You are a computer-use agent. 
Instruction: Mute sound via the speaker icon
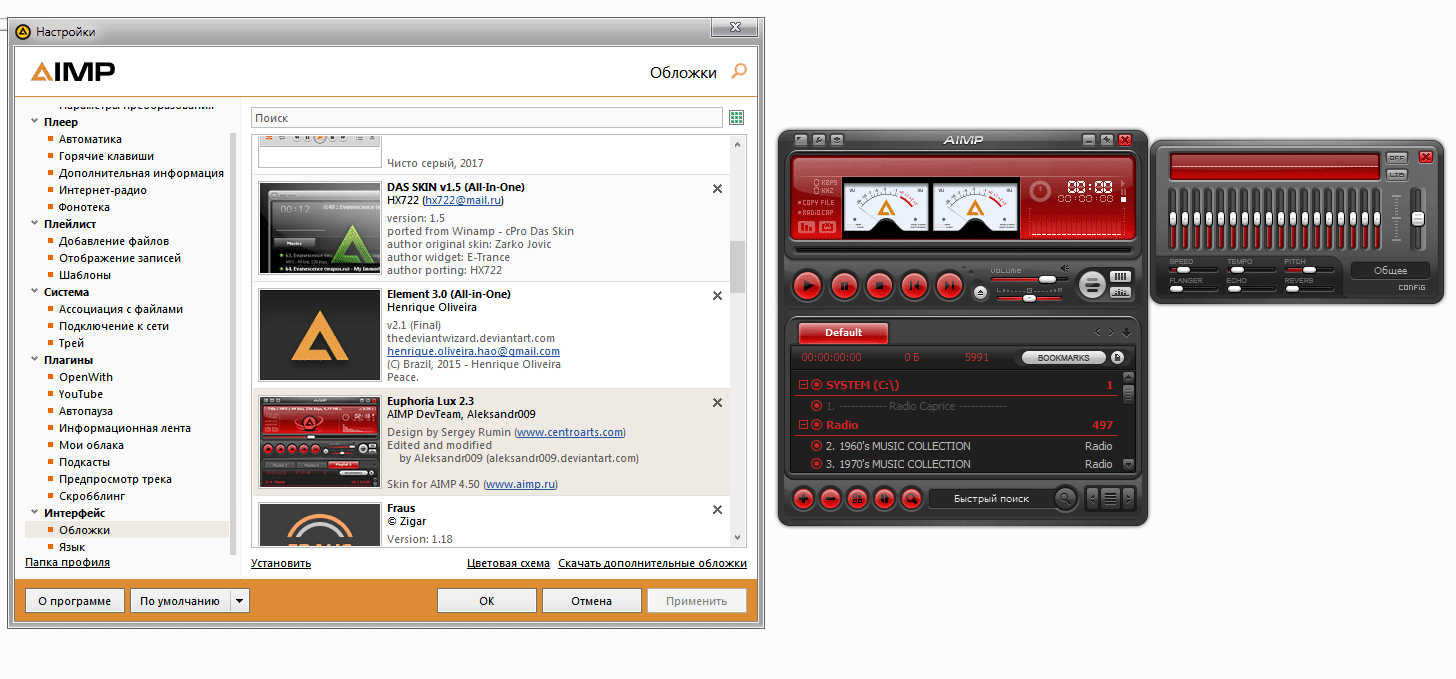click(1065, 268)
